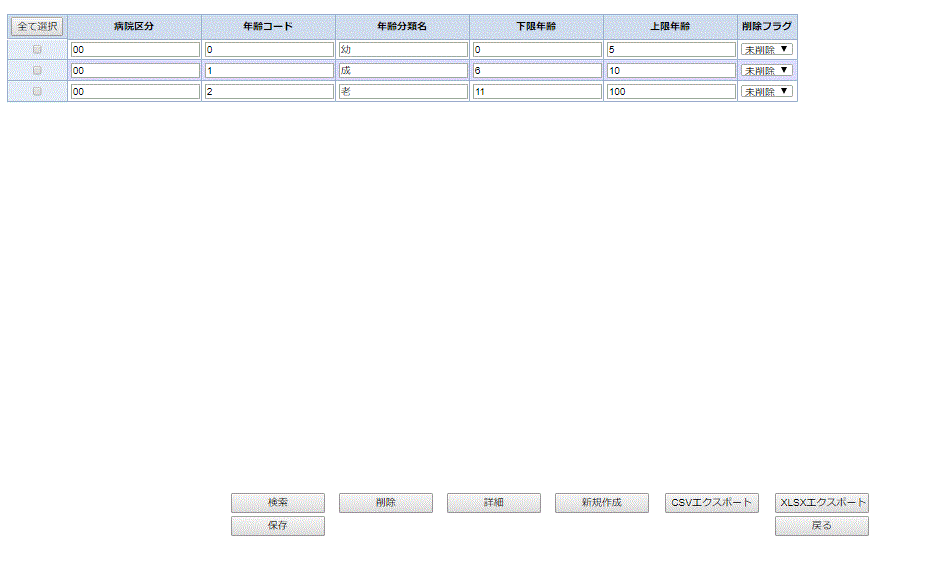The image size is (934, 578).
Task: Click the 削除フラグ column header
Action: tap(767, 27)
